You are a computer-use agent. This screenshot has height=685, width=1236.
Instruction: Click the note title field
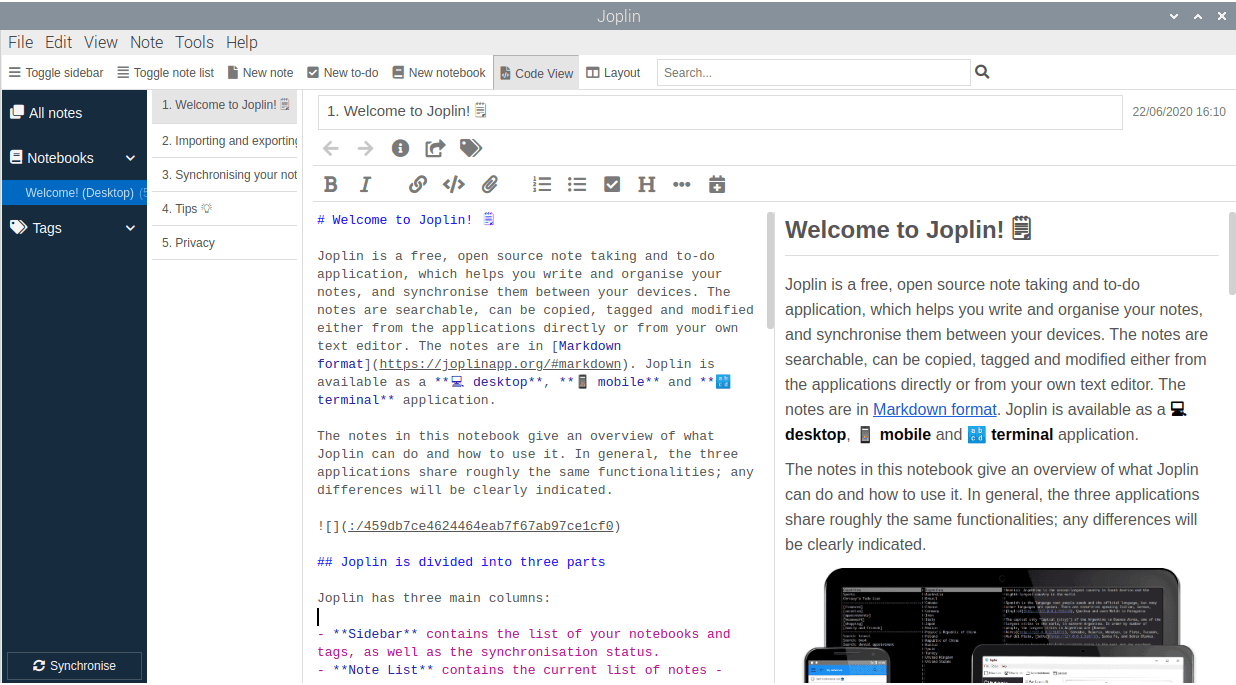720,112
